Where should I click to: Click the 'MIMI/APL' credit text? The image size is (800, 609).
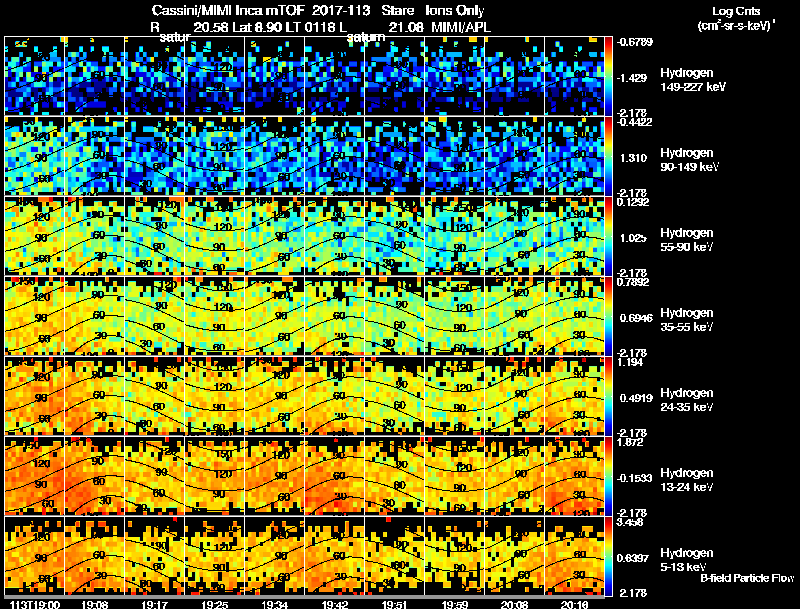point(461,28)
